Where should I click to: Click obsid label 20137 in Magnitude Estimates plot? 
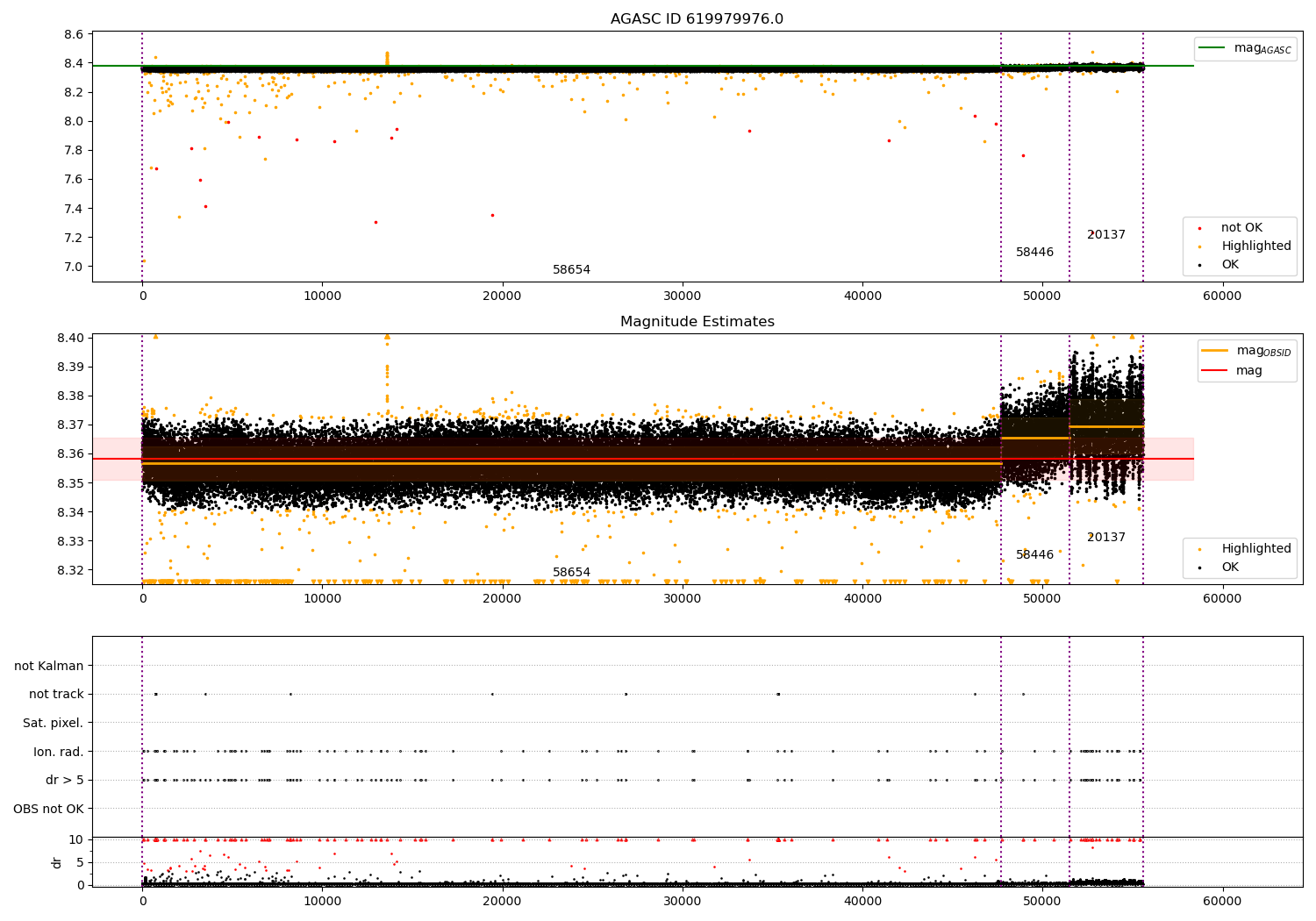pos(1105,538)
